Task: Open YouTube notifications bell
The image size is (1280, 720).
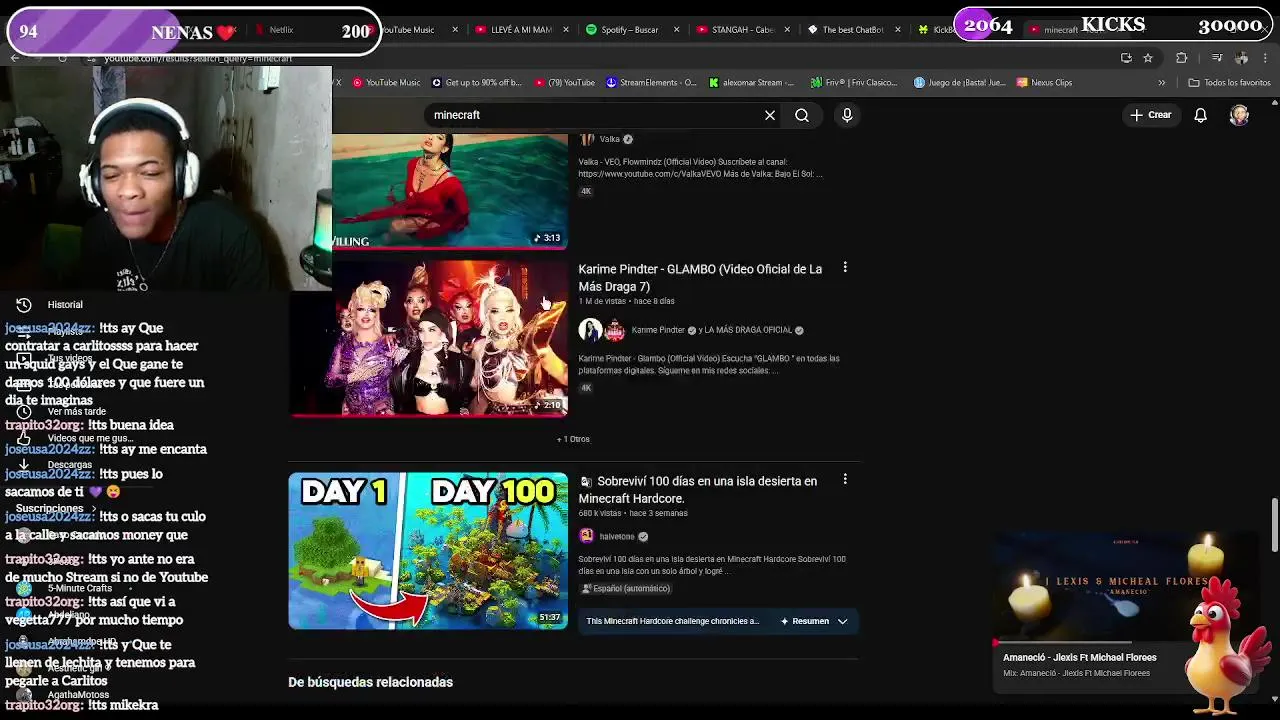Action: pyautogui.click(x=1200, y=115)
